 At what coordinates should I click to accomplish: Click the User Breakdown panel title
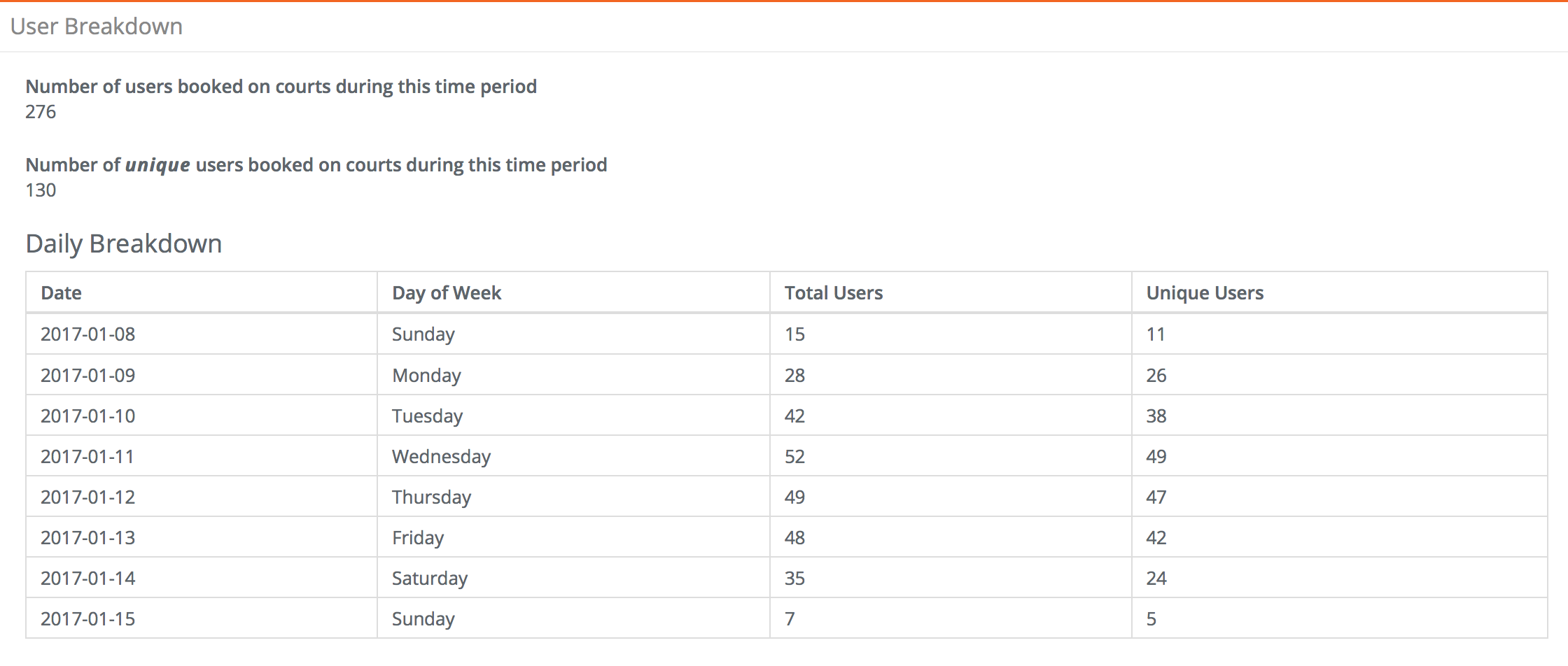[x=97, y=26]
